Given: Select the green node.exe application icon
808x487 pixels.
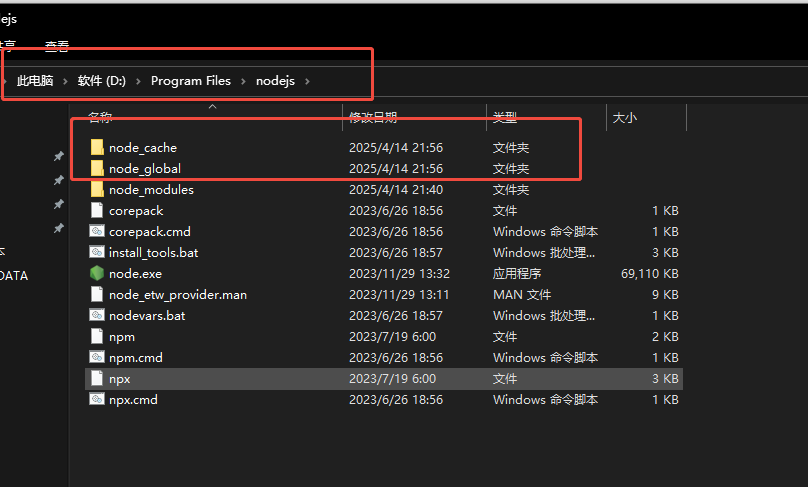Looking at the screenshot, I should [x=97, y=273].
